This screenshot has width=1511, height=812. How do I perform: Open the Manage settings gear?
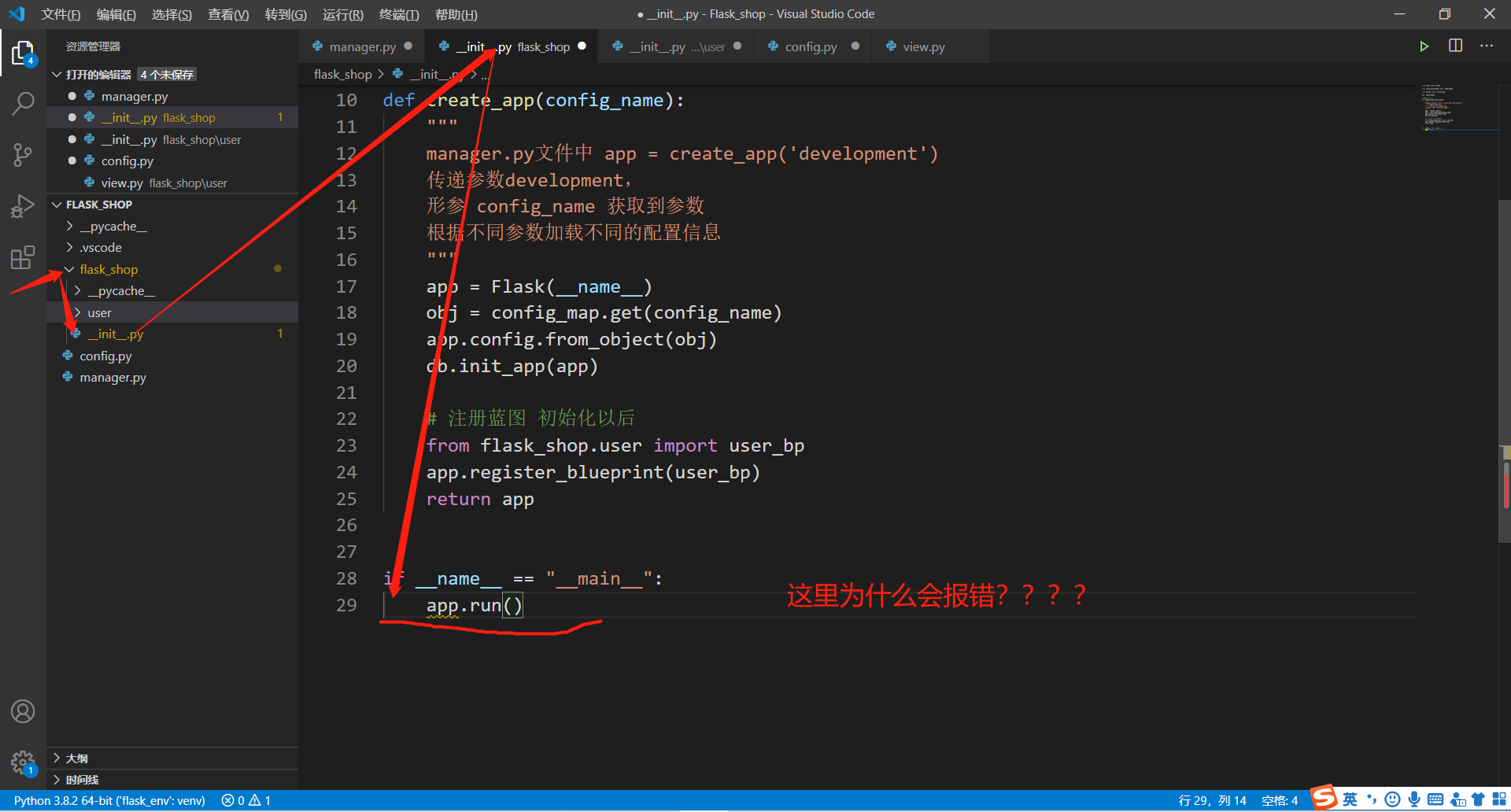pos(23,762)
